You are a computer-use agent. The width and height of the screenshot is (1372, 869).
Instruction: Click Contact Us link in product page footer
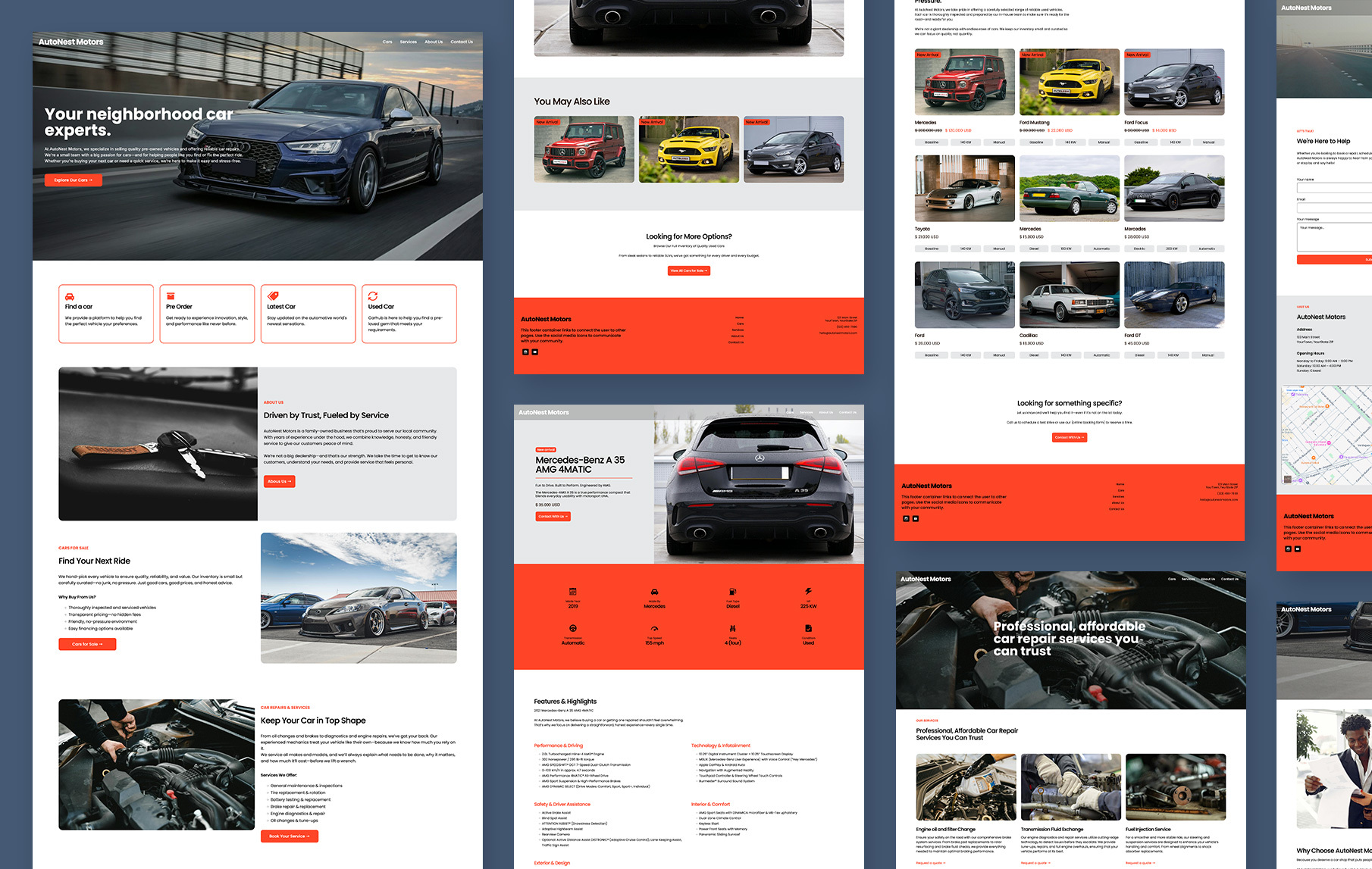(736, 342)
